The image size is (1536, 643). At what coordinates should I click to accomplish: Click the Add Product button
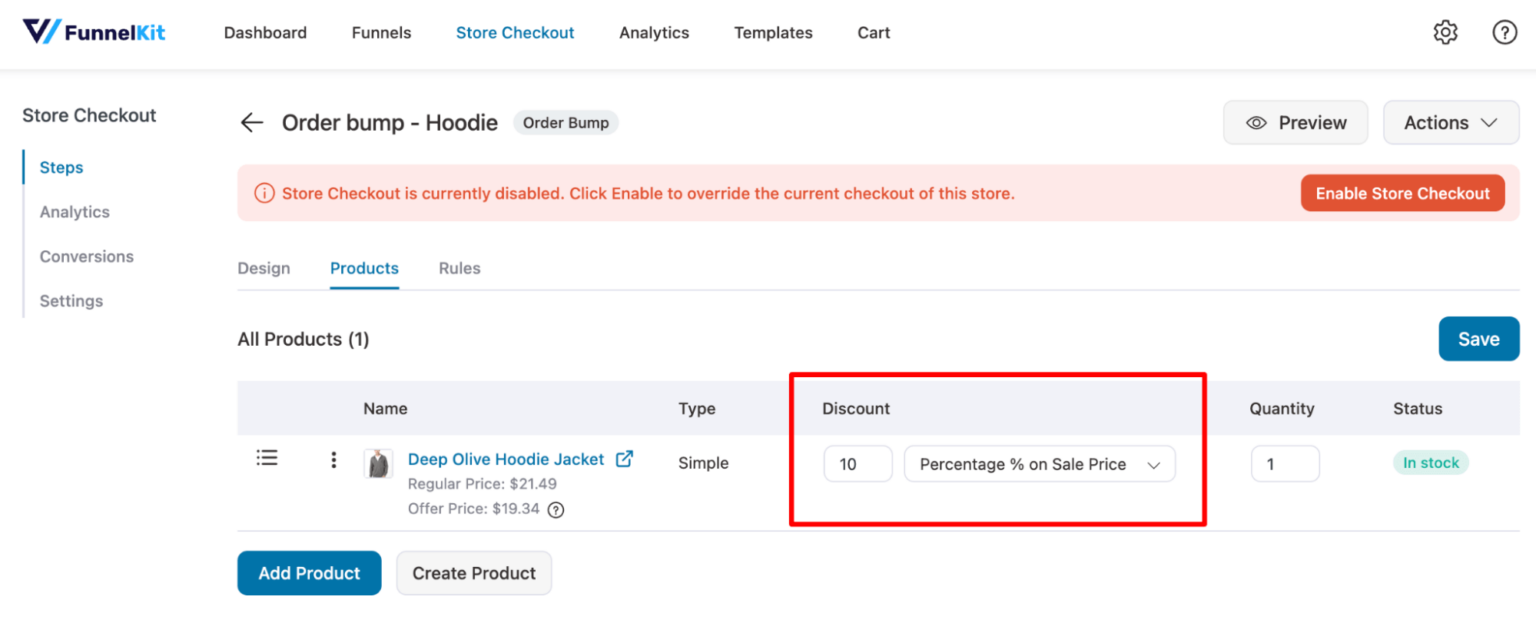(309, 573)
